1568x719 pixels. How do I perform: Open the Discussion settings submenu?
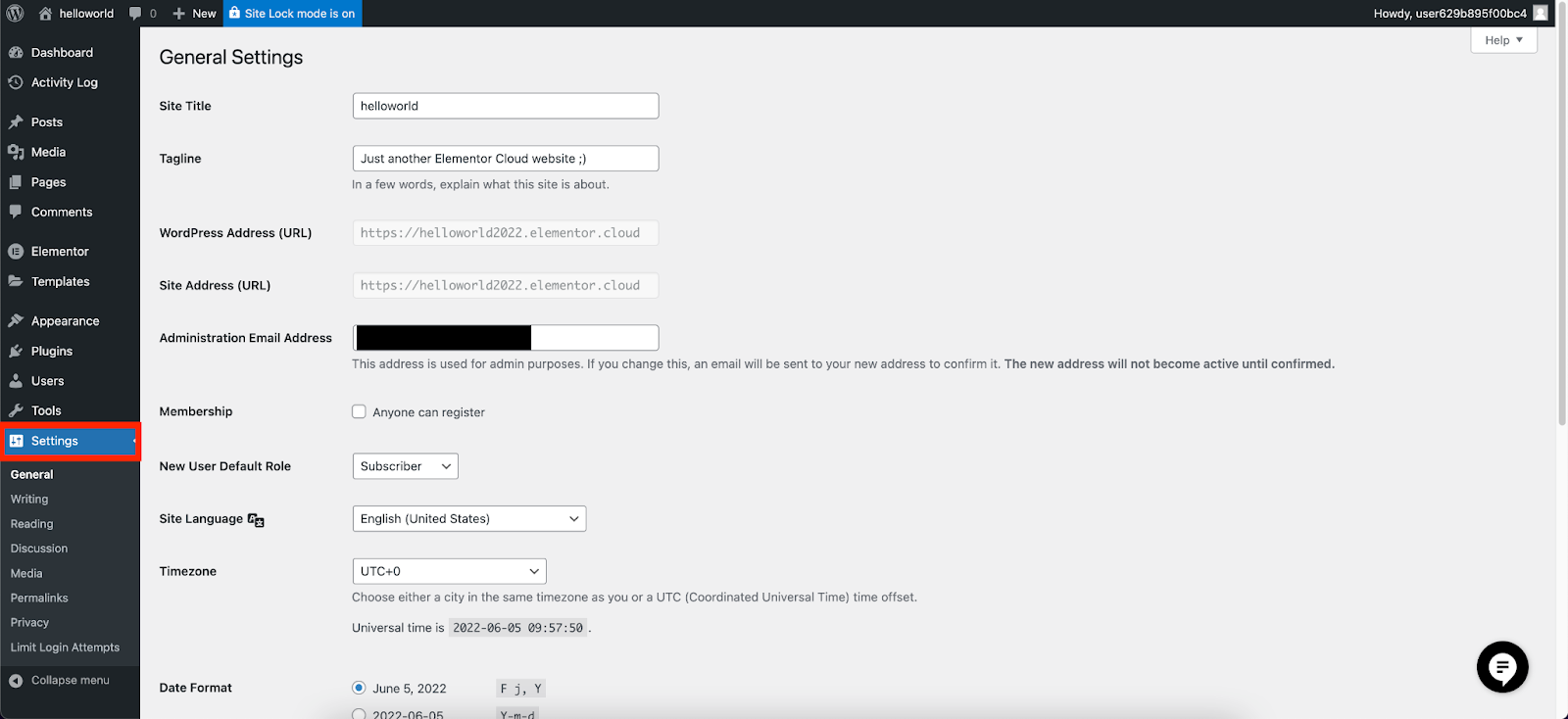point(39,549)
